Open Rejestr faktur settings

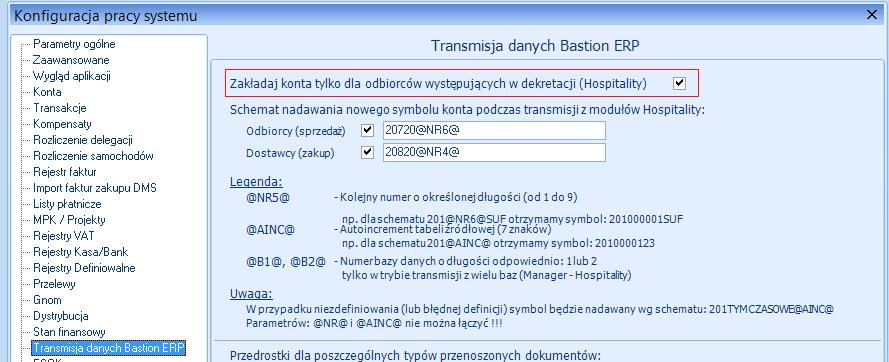coord(65,172)
